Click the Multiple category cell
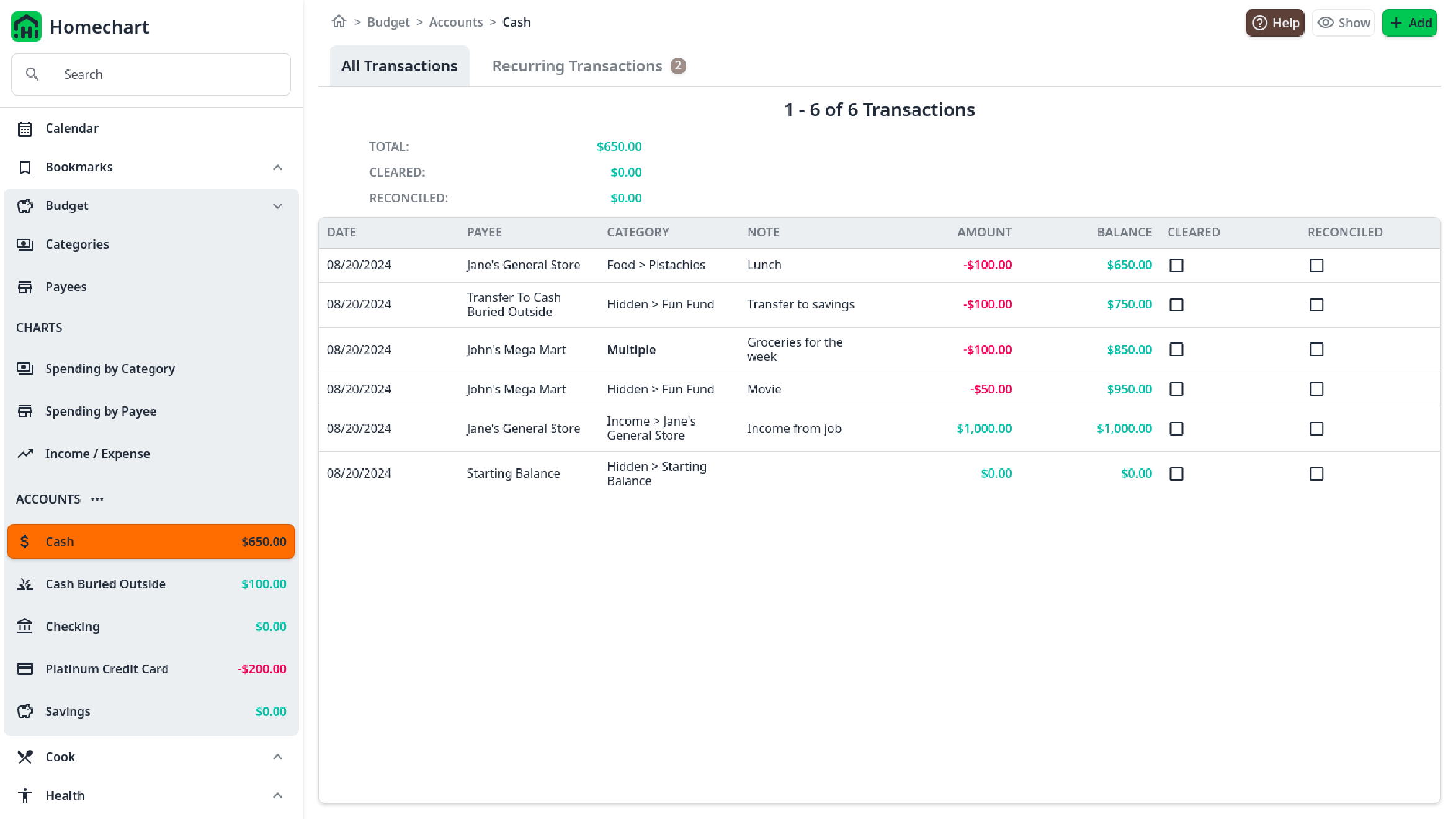 tap(632, 350)
